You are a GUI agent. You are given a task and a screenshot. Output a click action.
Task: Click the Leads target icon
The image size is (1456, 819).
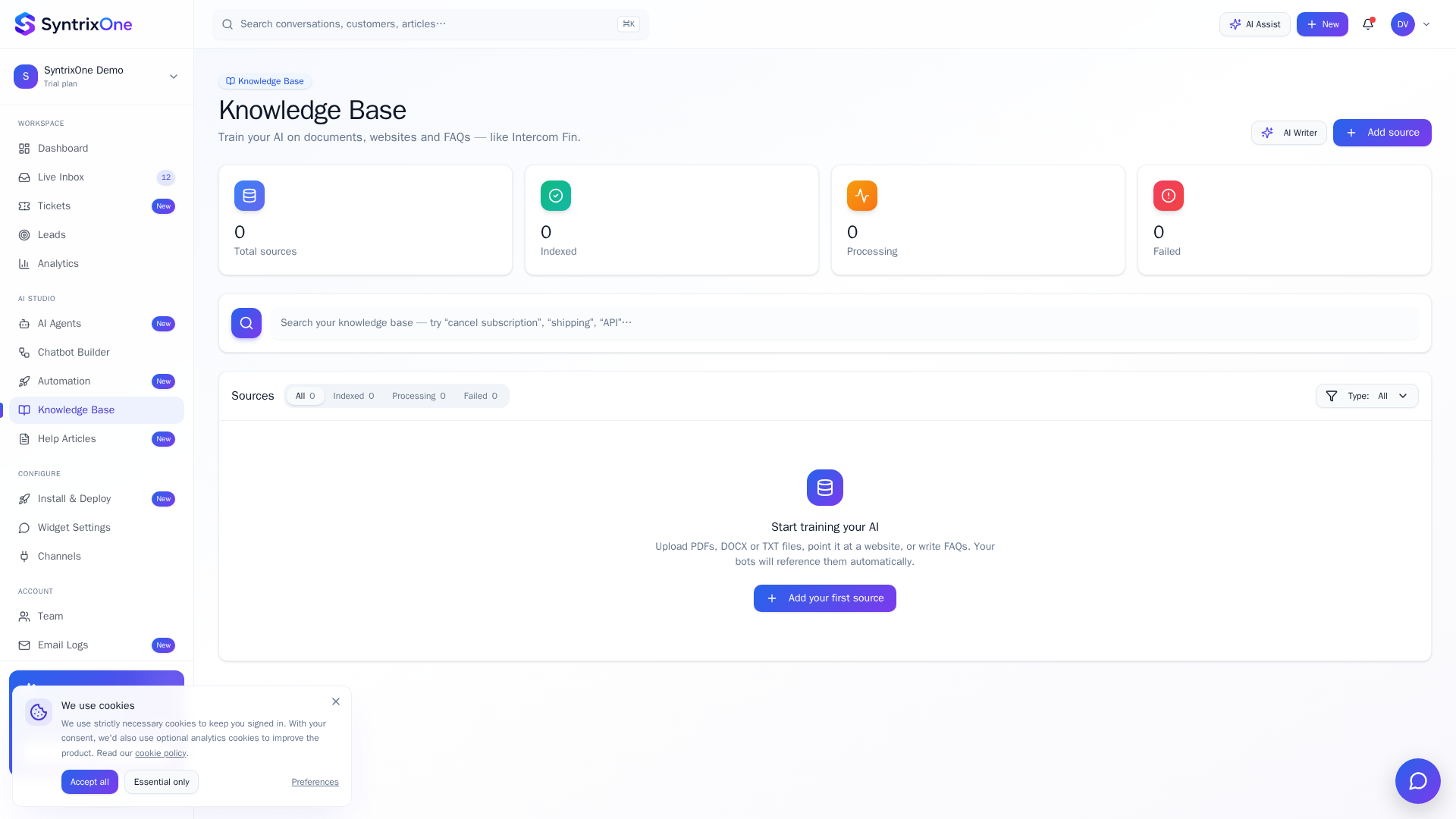tap(24, 235)
